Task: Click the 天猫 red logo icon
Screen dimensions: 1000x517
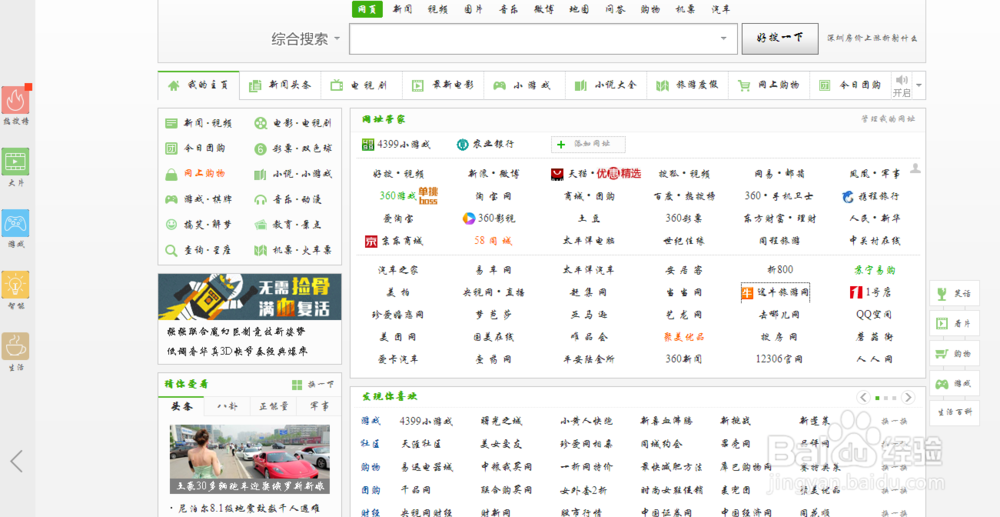Action: pos(557,173)
